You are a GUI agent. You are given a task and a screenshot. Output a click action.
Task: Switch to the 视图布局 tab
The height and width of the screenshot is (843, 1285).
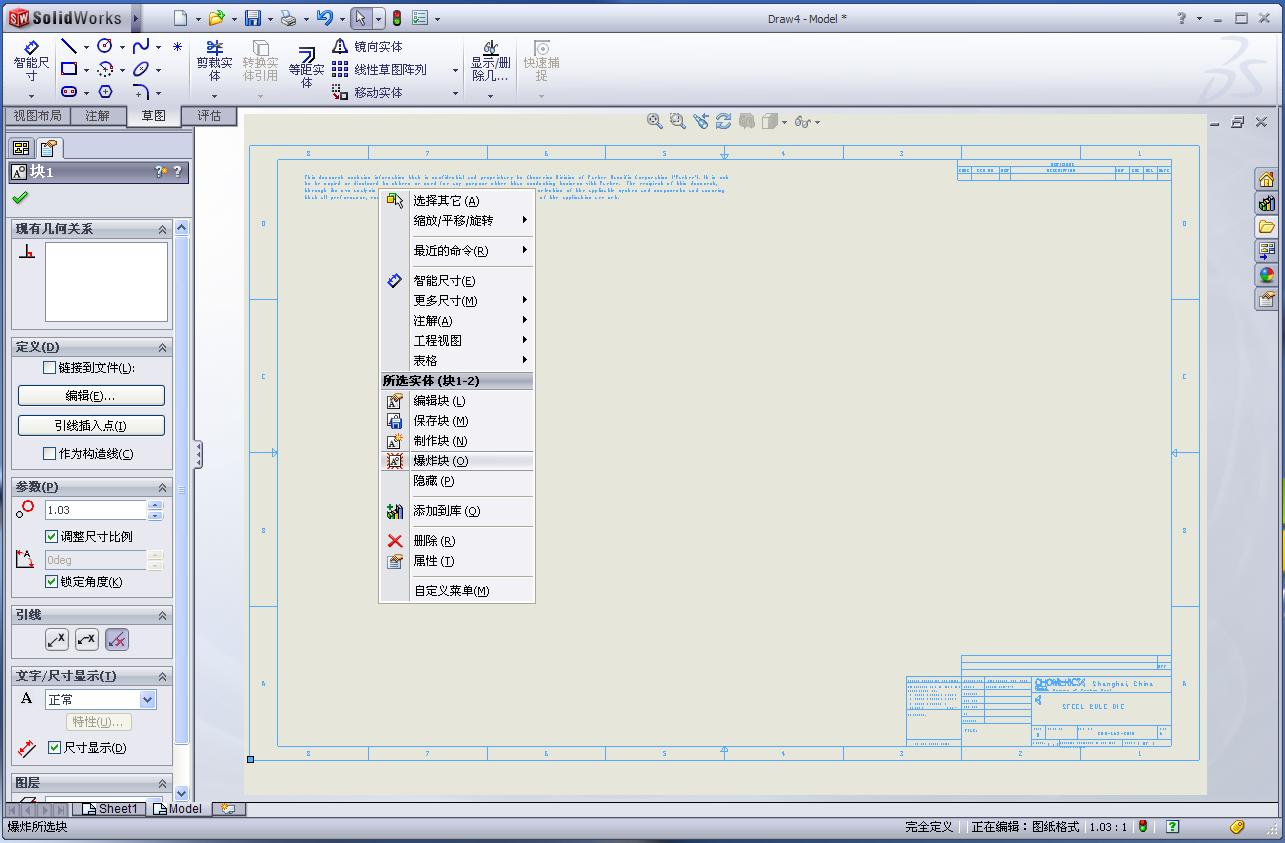tap(37, 116)
